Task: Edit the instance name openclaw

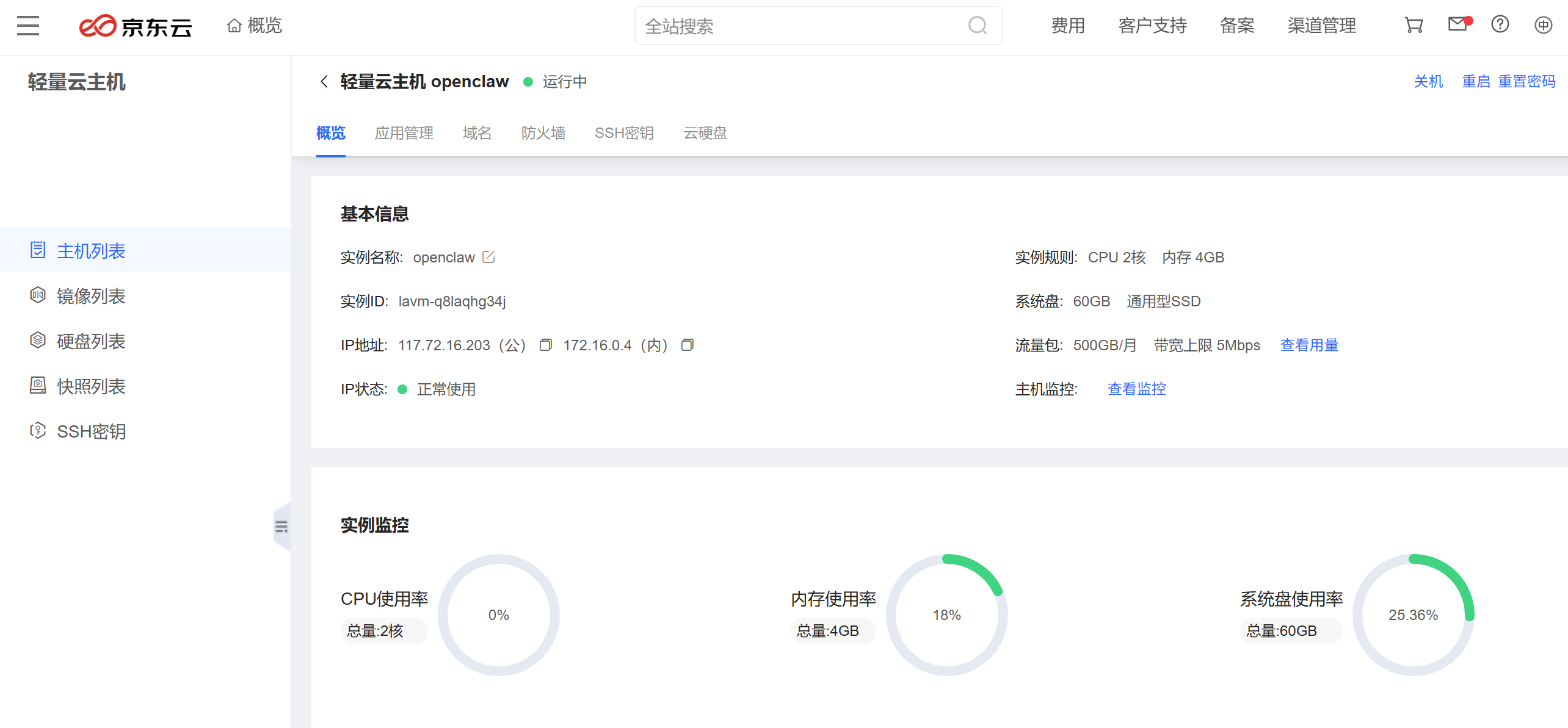Action: point(488,258)
